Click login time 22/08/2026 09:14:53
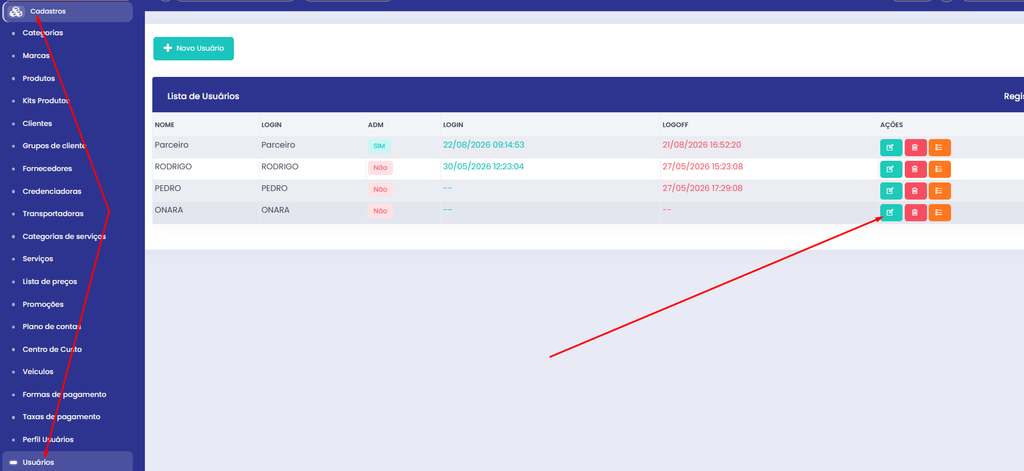1024x471 pixels. coord(484,145)
